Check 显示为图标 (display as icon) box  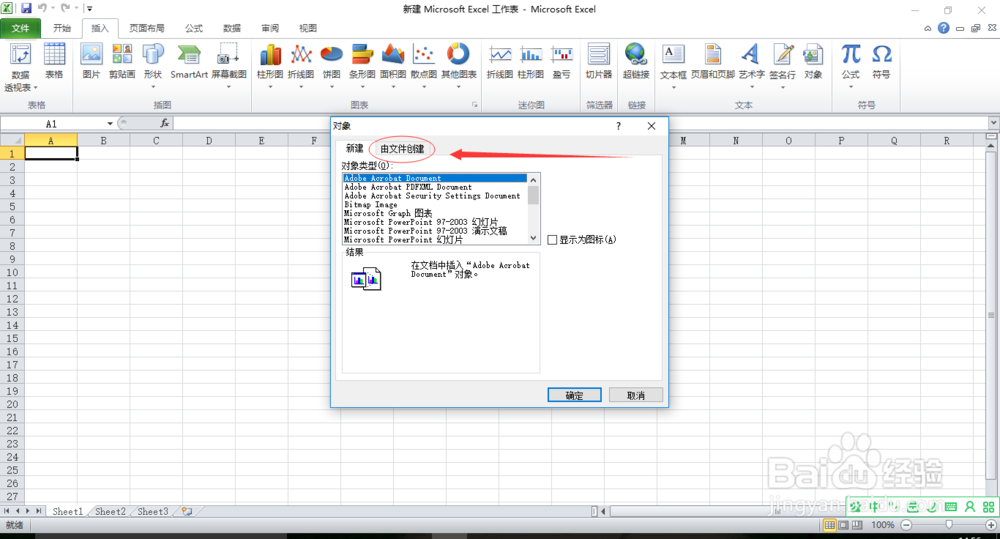point(552,240)
